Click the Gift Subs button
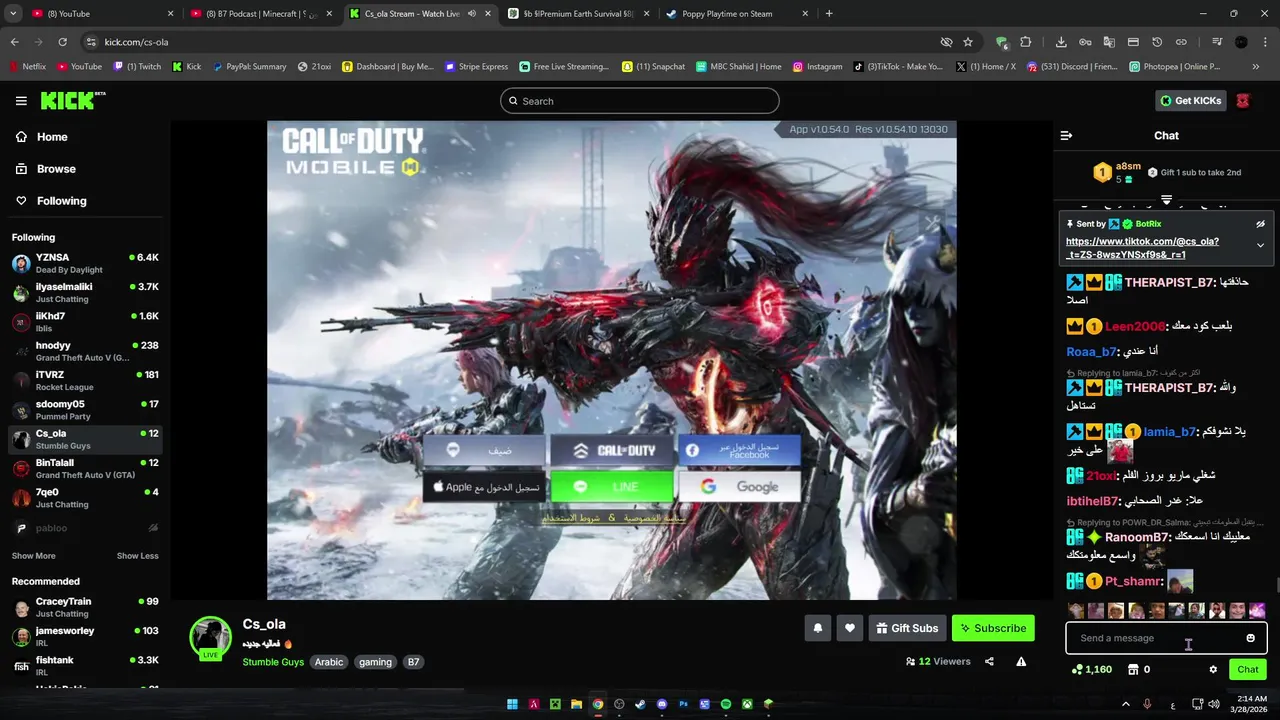The width and height of the screenshot is (1280, 720). click(x=908, y=628)
